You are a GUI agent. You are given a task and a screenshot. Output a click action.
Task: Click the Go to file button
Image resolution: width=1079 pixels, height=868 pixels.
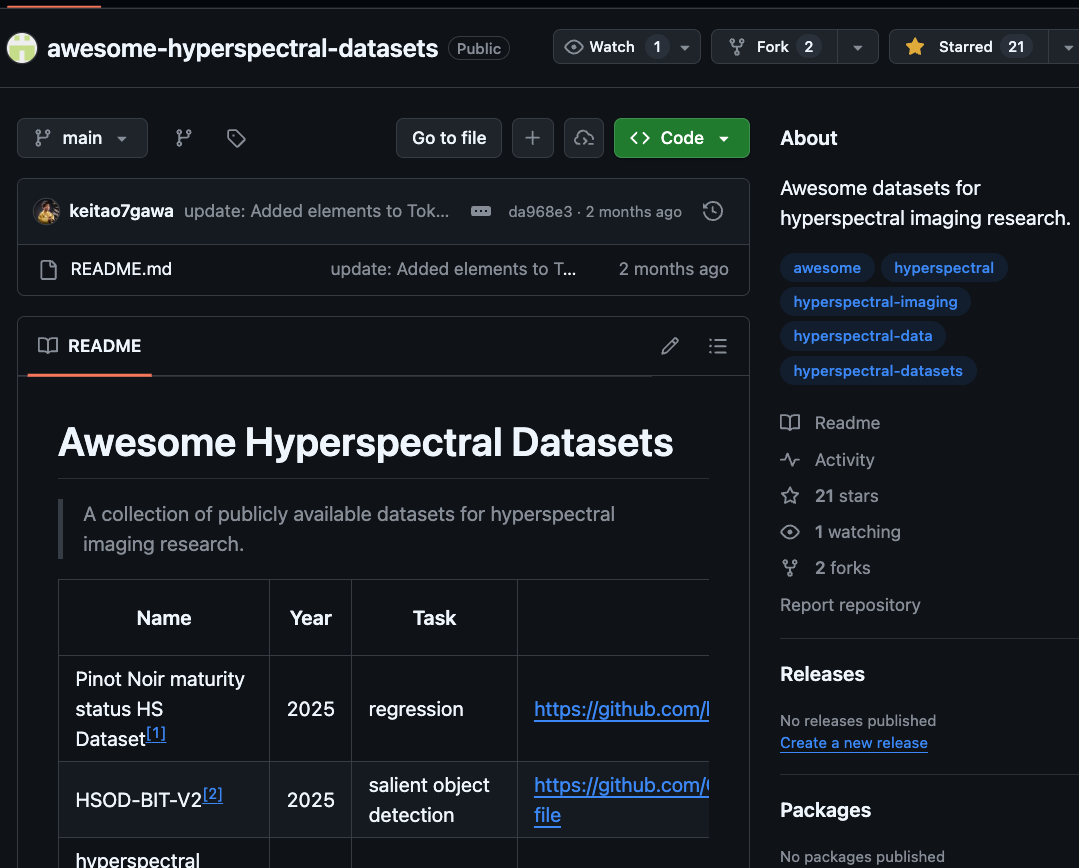tap(448, 138)
